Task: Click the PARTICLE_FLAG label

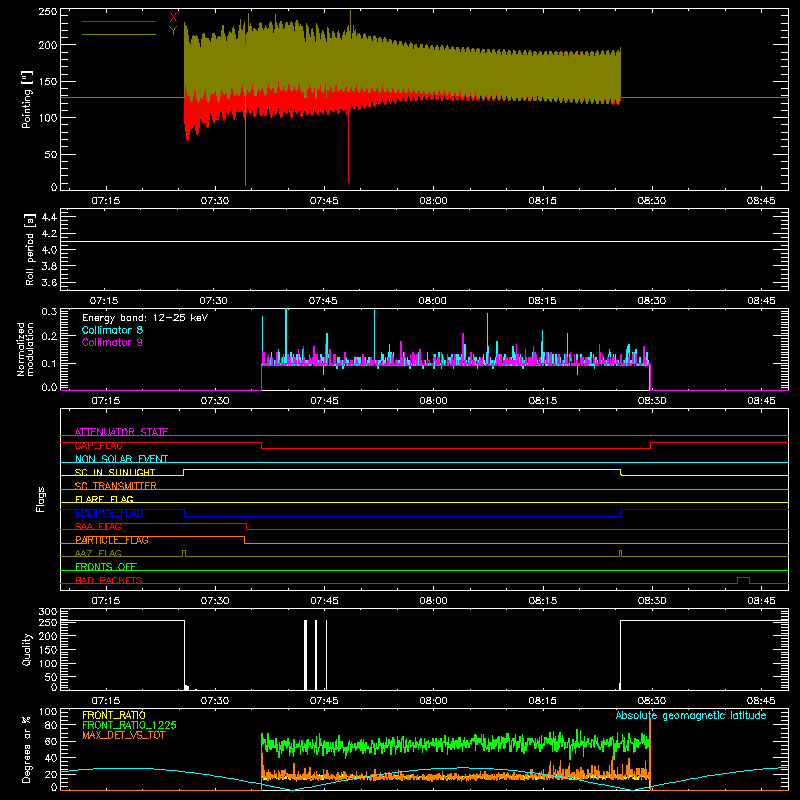Action: [112, 540]
